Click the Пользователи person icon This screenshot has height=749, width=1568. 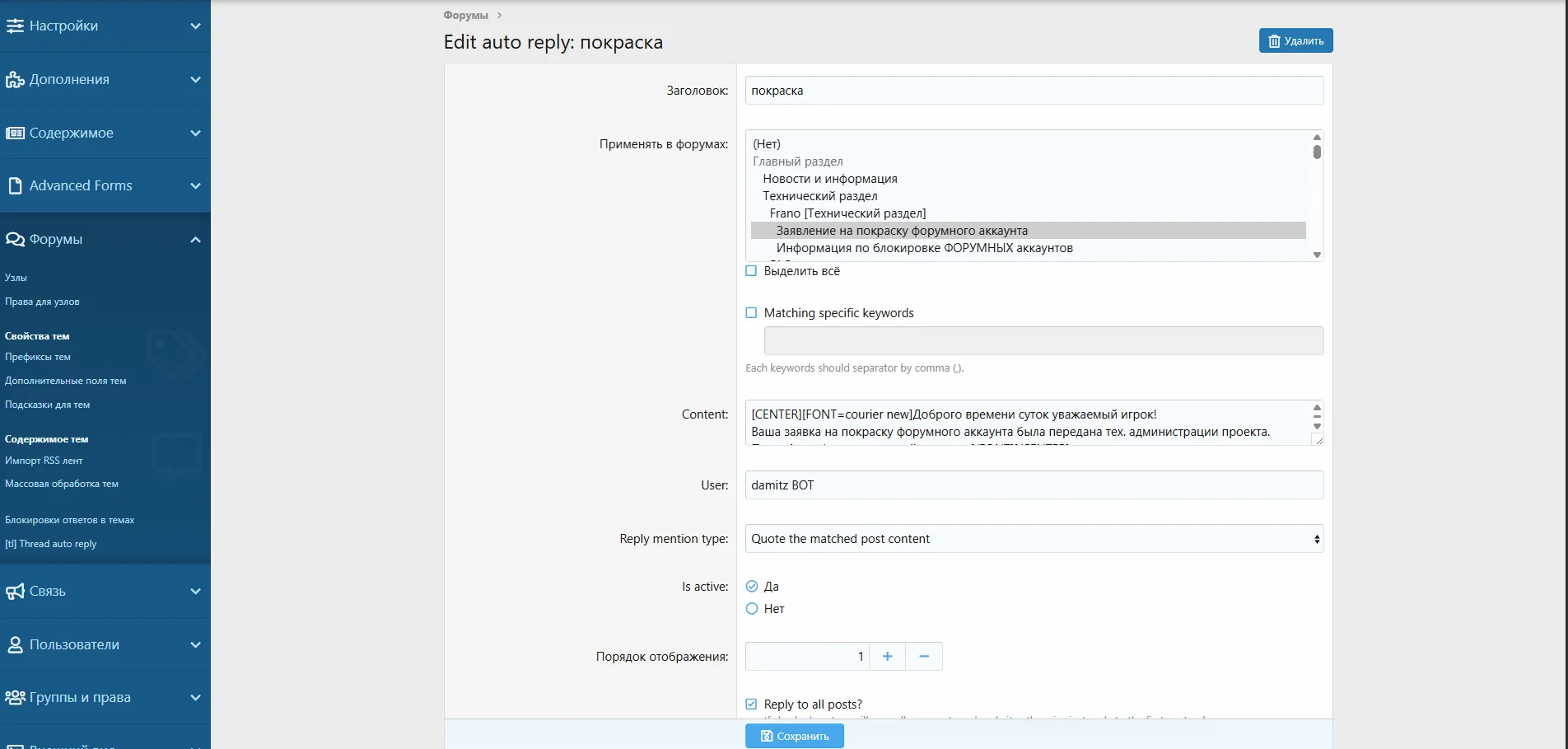(x=15, y=644)
